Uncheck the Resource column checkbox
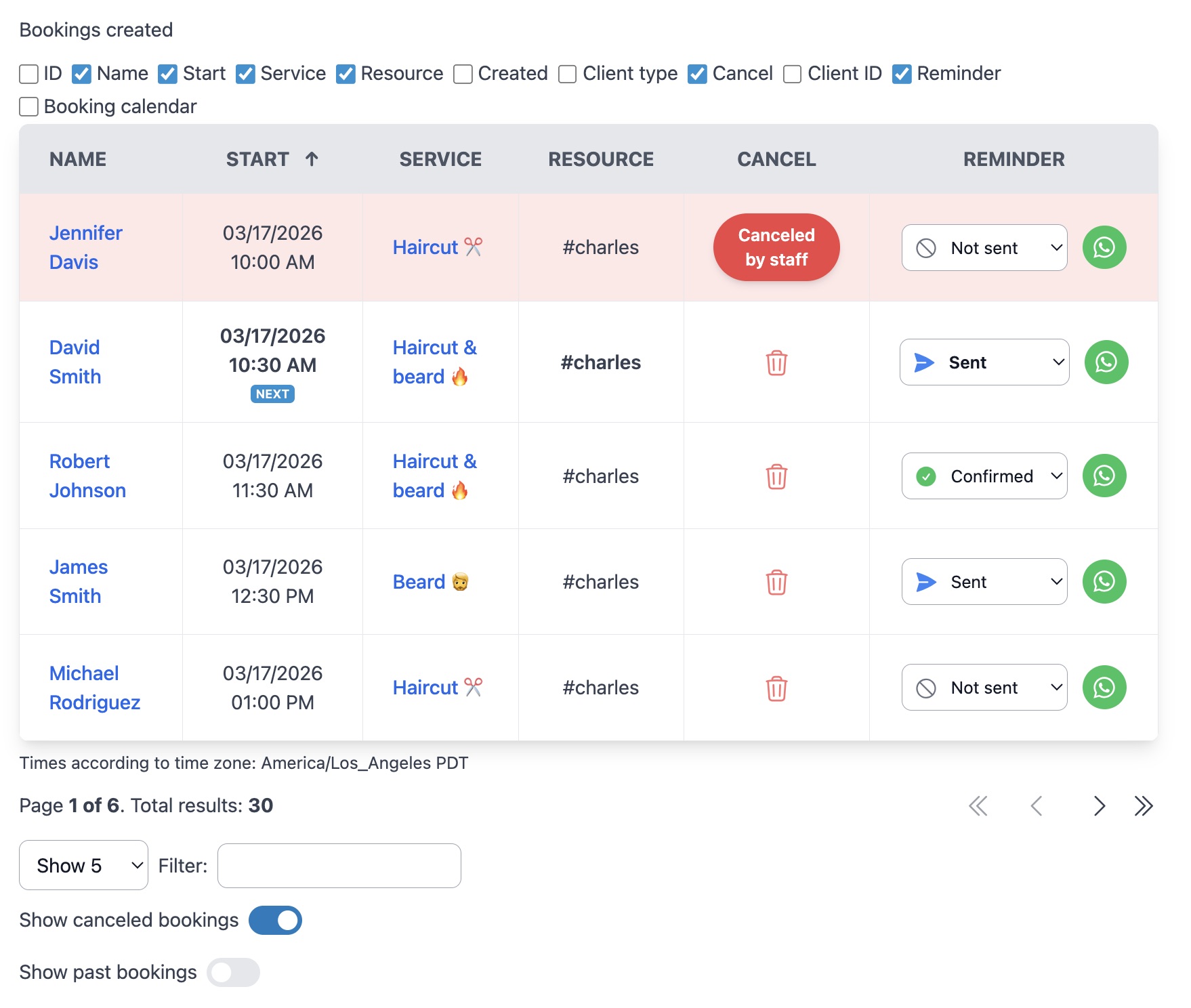The height and width of the screenshot is (1008, 1191). pyautogui.click(x=346, y=74)
